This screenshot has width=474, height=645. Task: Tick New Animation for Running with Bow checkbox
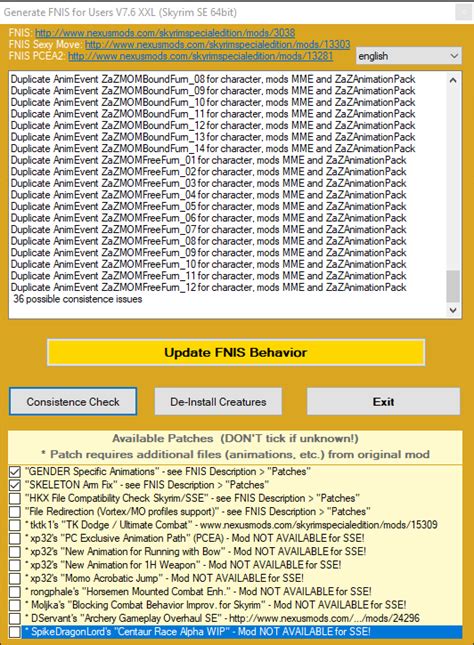click(x=15, y=552)
